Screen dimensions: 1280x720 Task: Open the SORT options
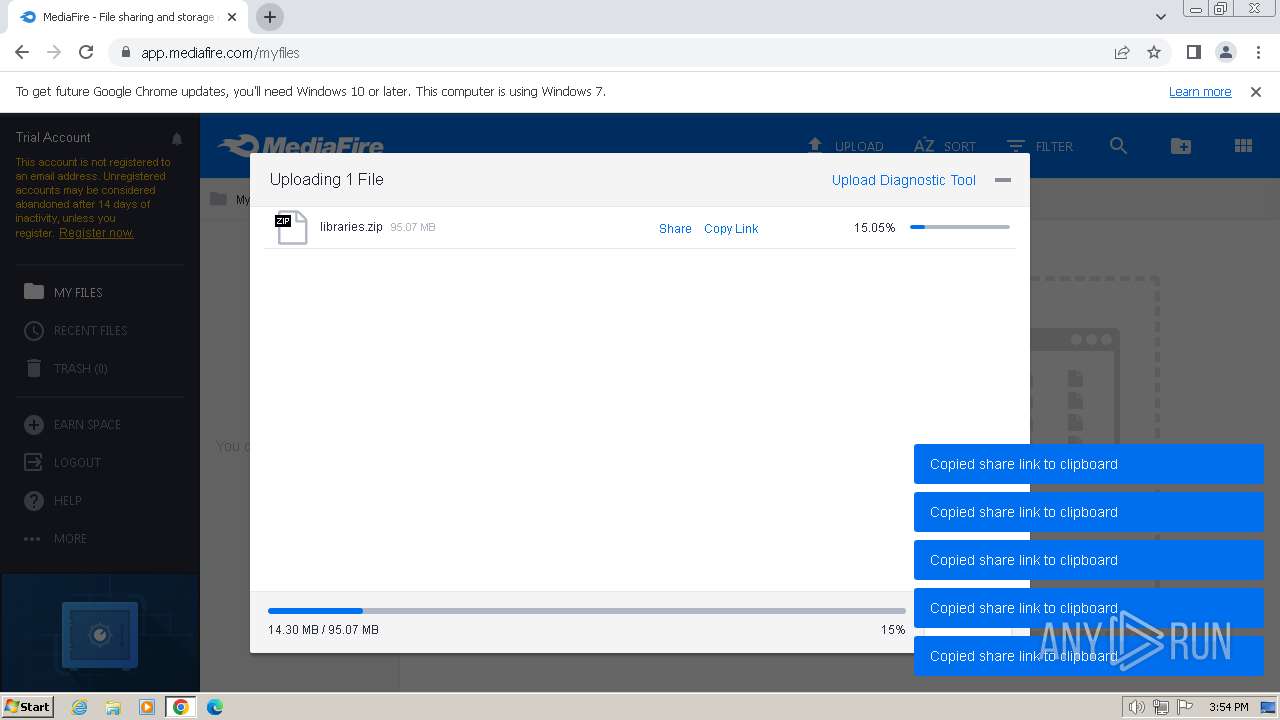click(x=945, y=146)
